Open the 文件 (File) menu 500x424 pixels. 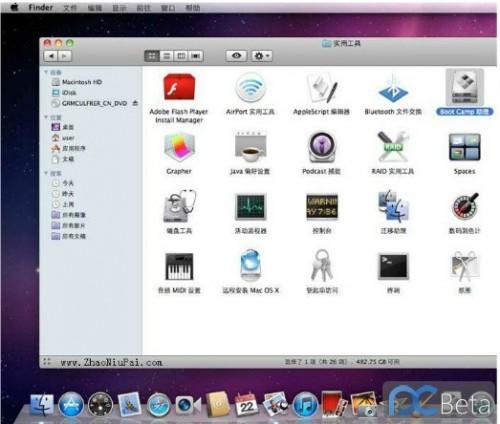point(70,8)
